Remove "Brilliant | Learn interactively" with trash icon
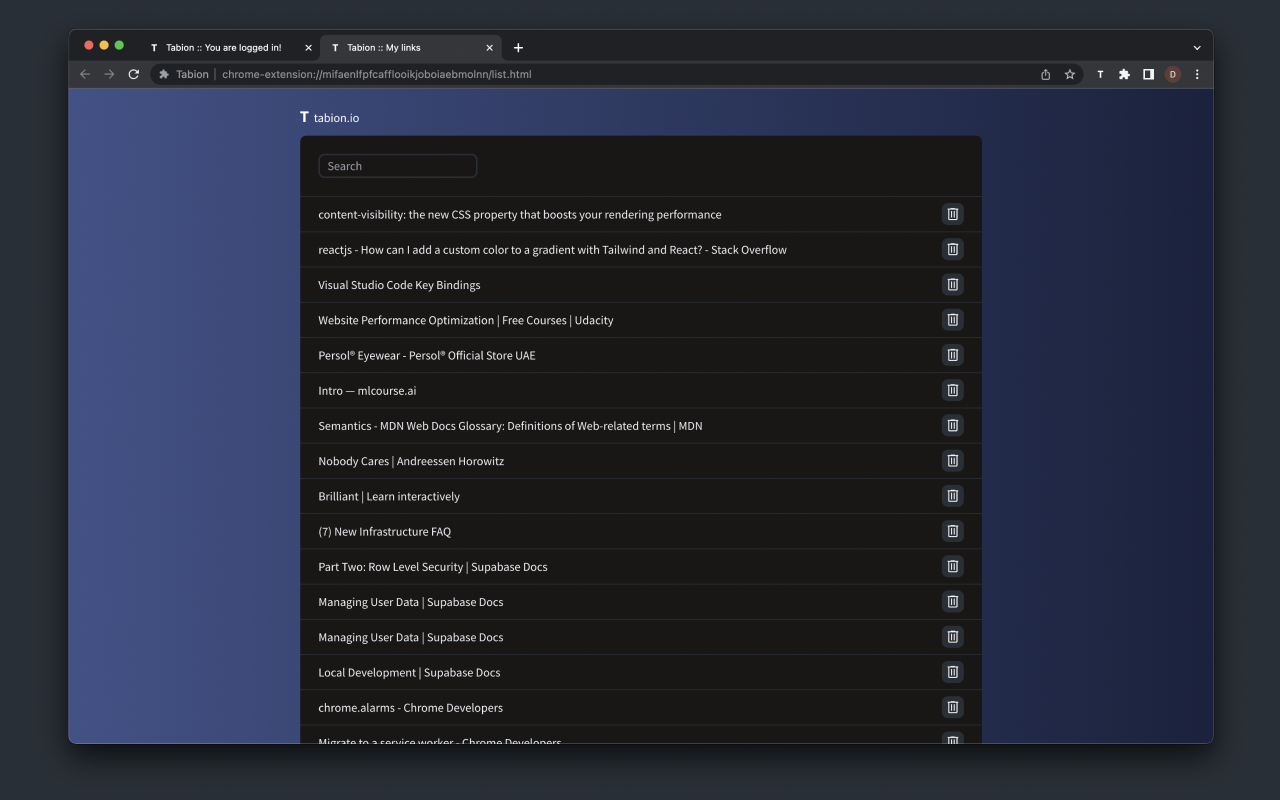Screen dimensions: 1280x800 [952, 496]
